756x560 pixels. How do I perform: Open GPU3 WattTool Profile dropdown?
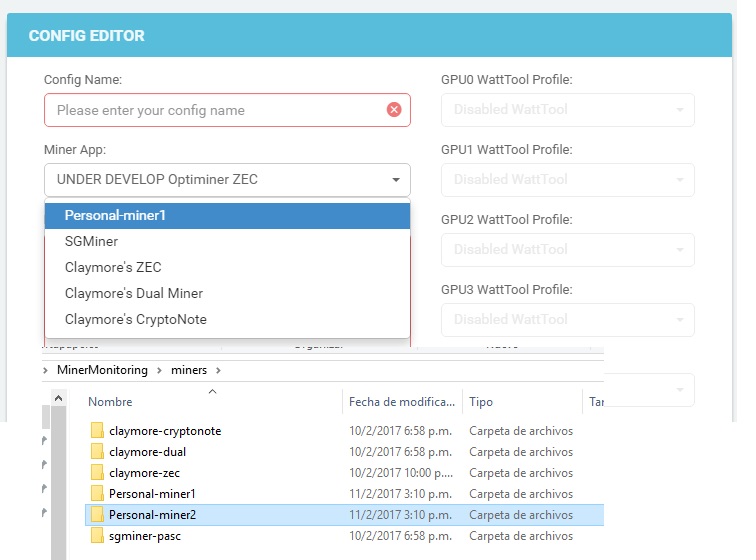(x=567, y=320)
